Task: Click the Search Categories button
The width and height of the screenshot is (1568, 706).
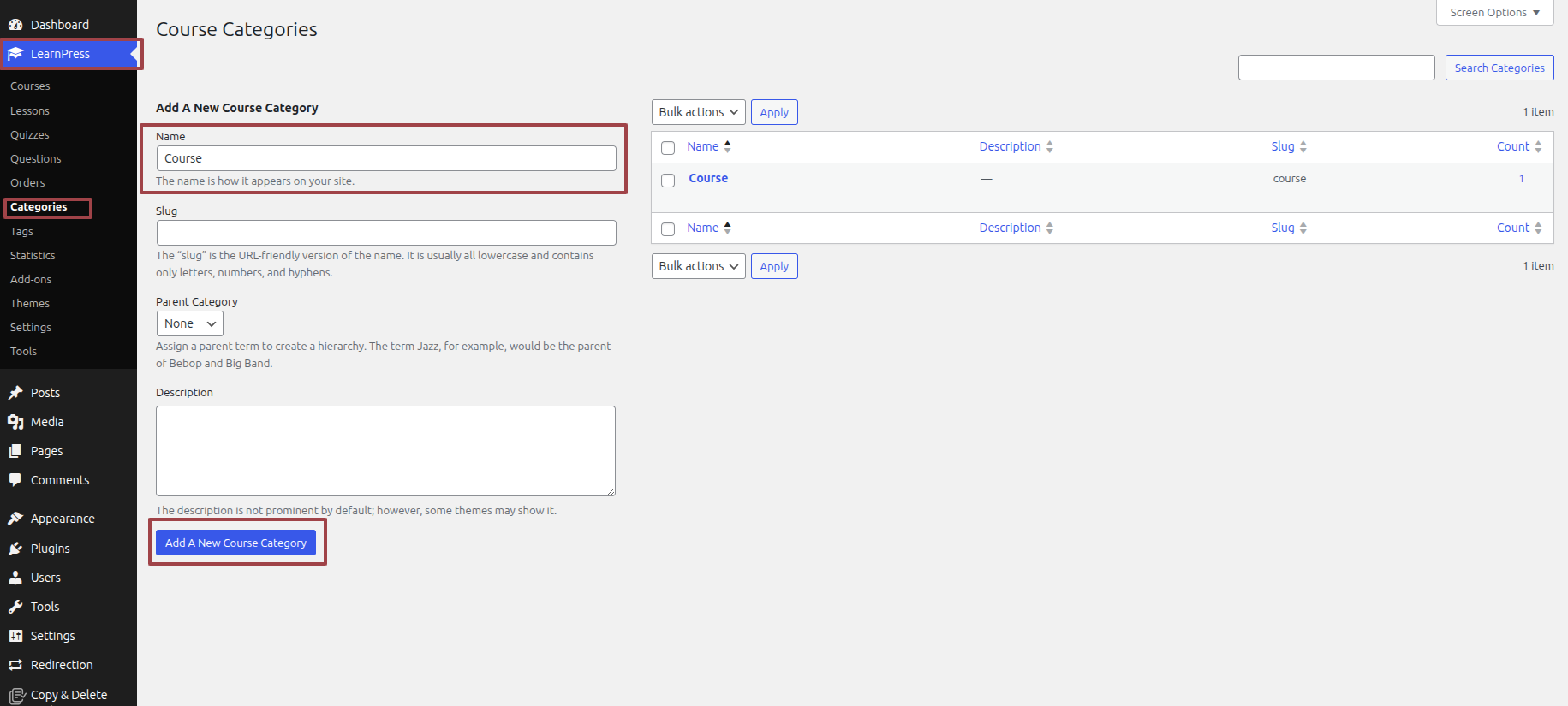Action: (x=1499, y=68)
